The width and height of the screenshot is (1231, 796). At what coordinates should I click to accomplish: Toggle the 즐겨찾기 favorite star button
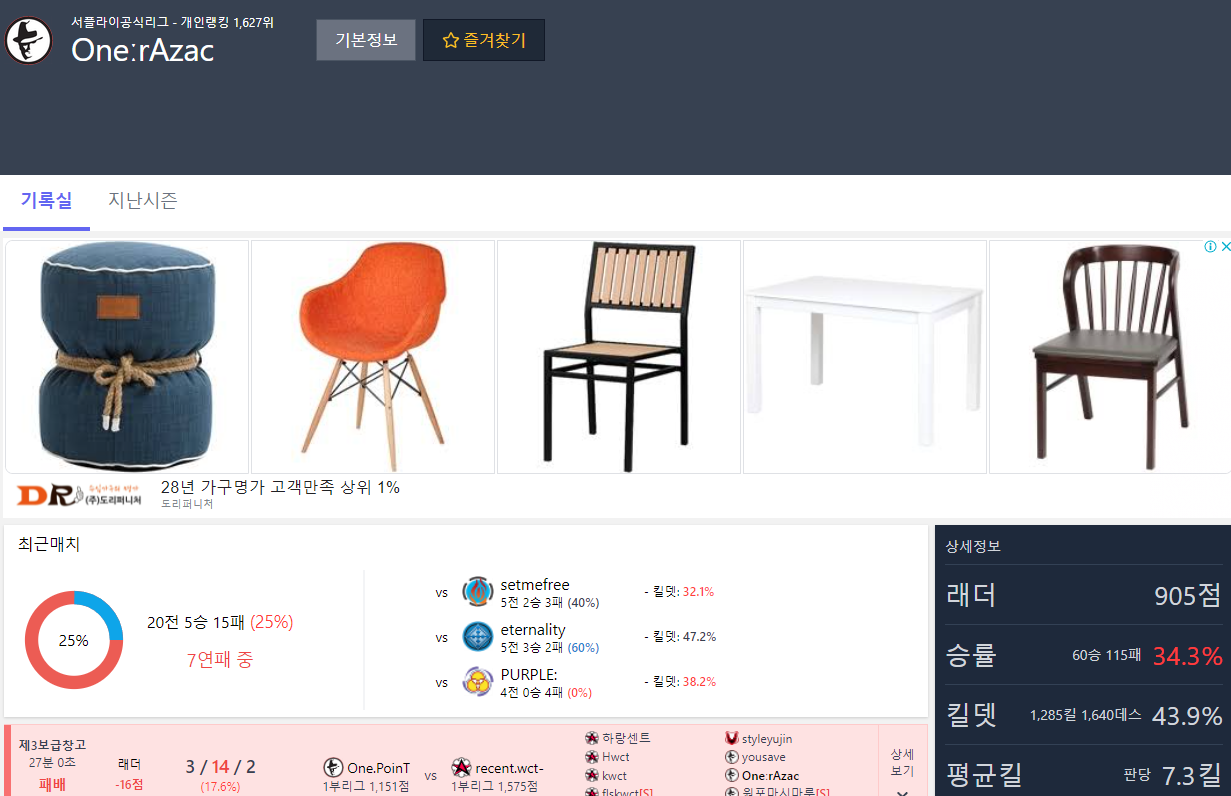tap(484, 40)
